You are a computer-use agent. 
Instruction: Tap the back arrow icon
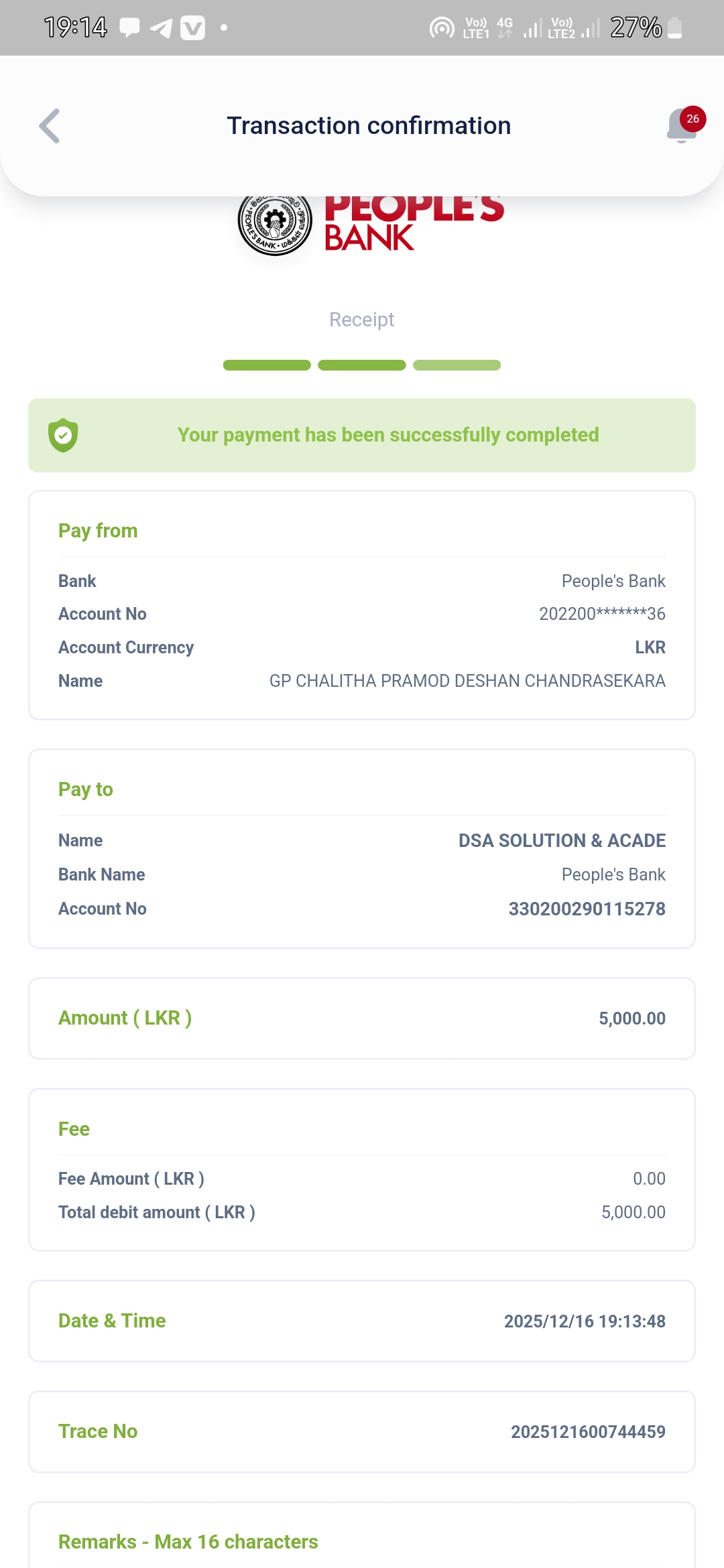[50, 126]
